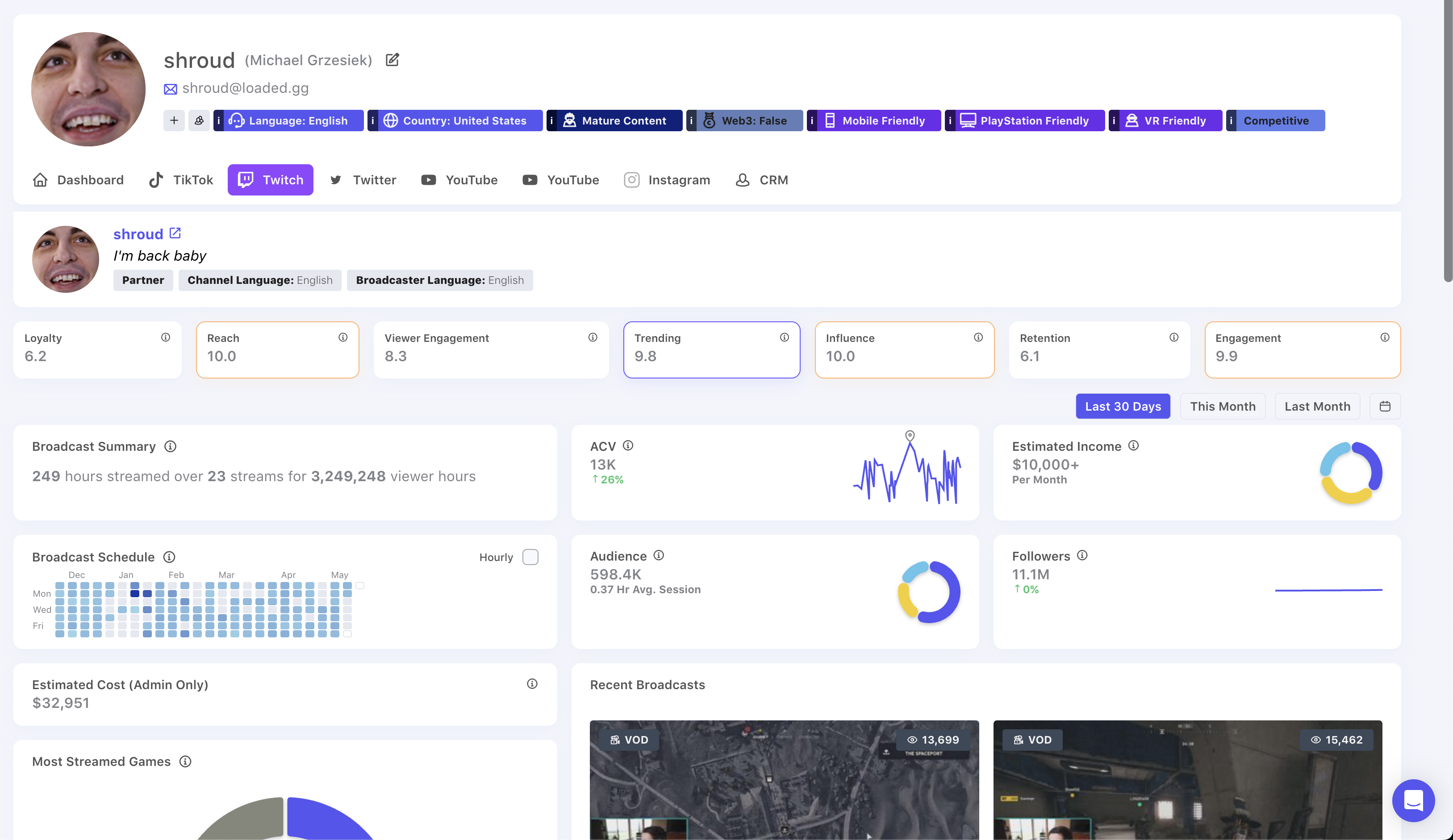This screenshot has width=1453, height=840.
Task: Click the Broadcast Summary info icon
Action: [170, 447]
